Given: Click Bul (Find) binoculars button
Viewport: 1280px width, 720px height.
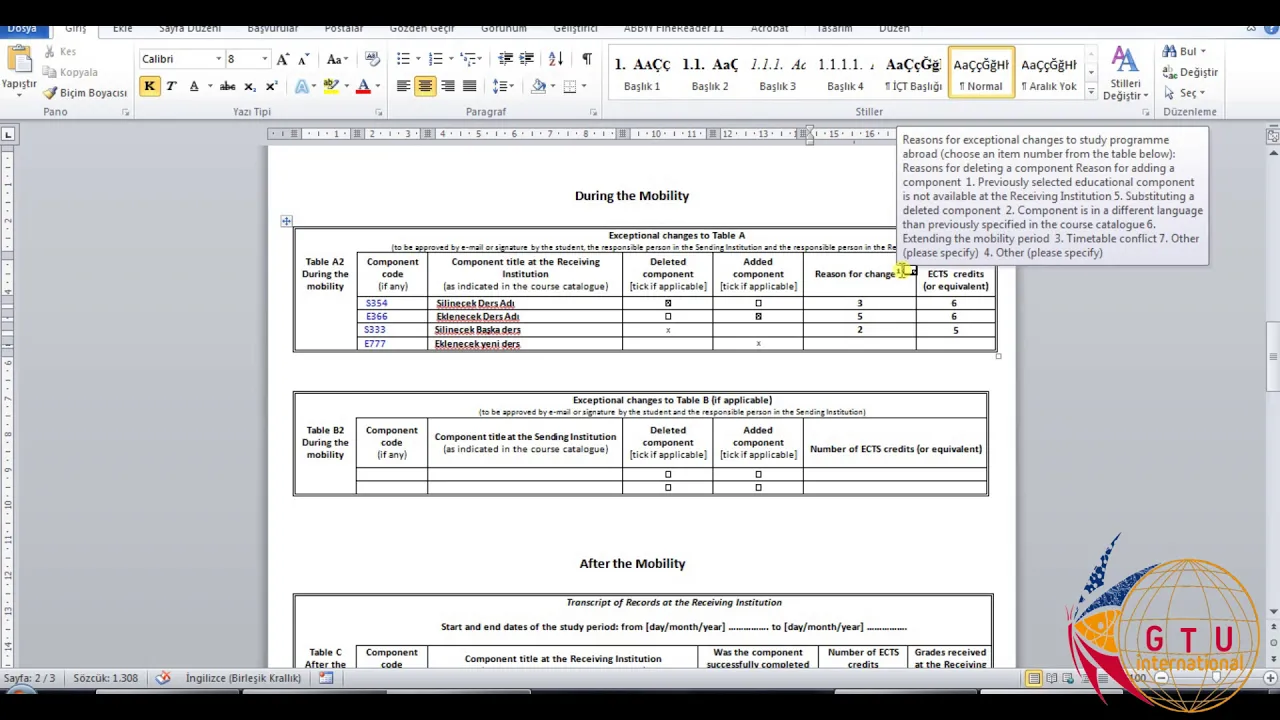Looking at the screenshot, I should pos(1183,51).
